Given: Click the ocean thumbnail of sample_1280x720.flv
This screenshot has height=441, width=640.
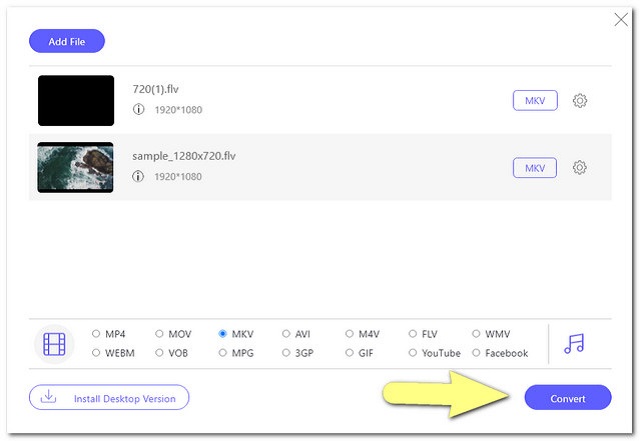Looking at the screenshot, I should coord(76,167).
